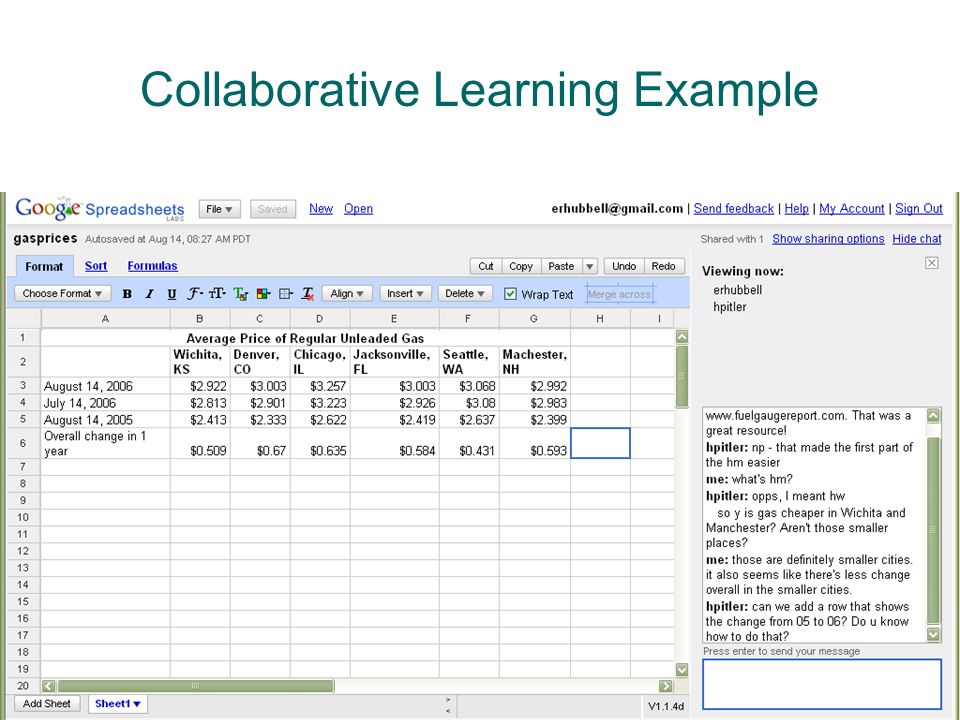Click the vertical spreadsheet scrollbar thumb

(x=681, y=376)
